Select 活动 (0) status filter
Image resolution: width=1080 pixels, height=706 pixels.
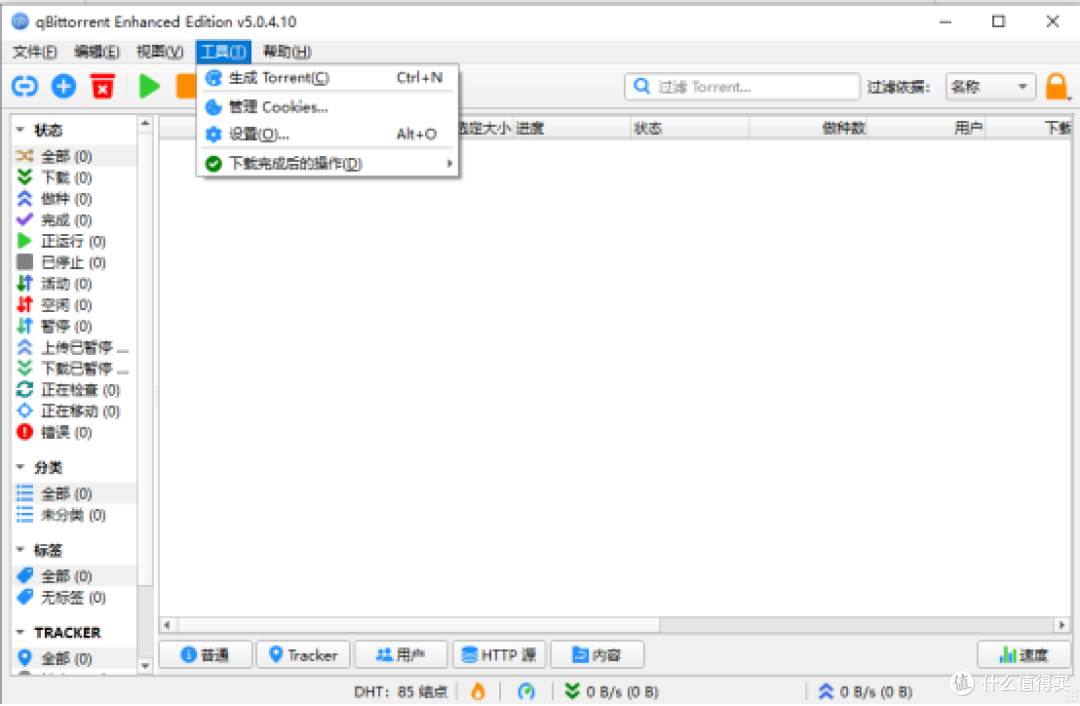tap(74, 284)
